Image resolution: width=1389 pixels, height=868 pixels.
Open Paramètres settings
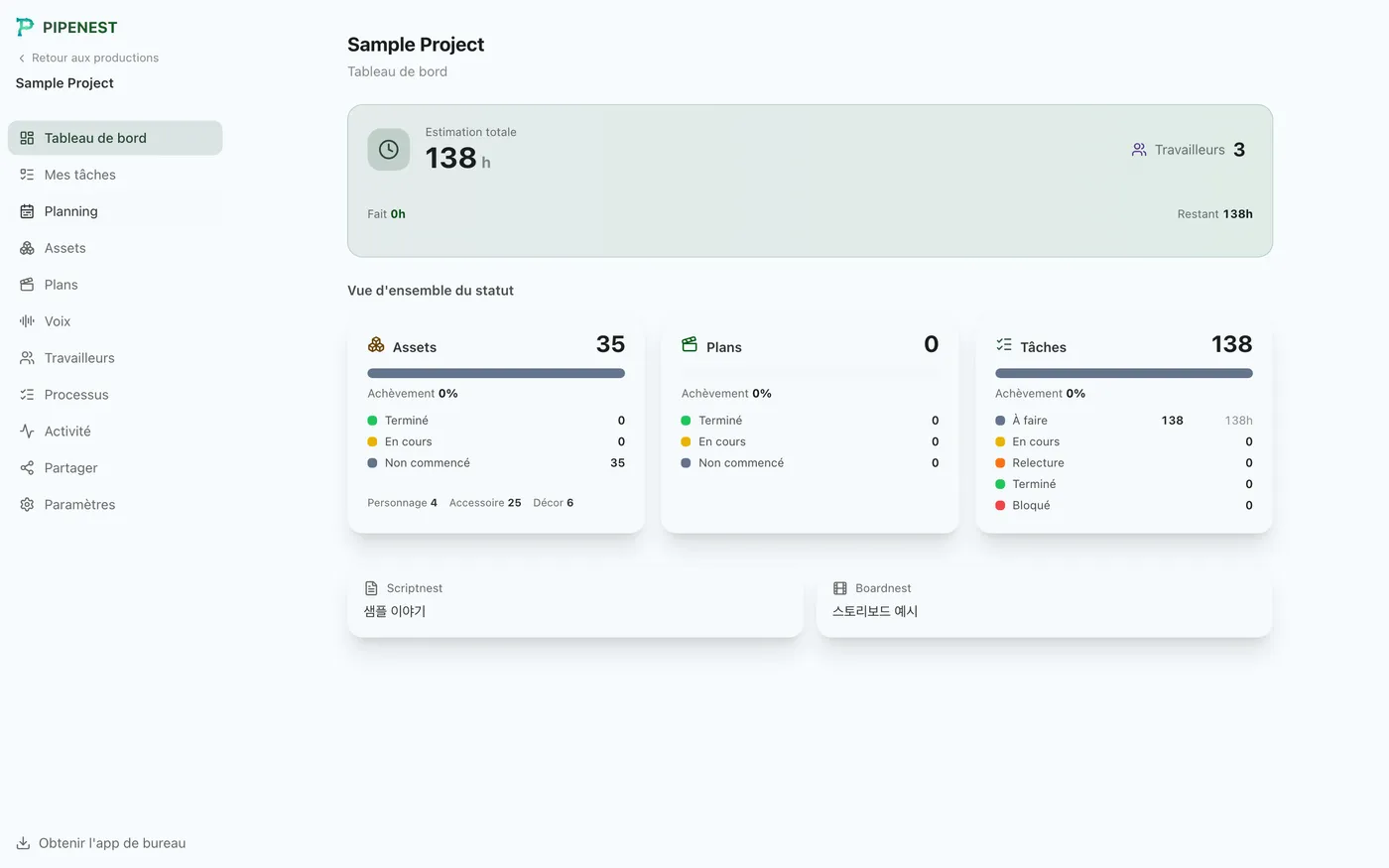pos(115,505)
